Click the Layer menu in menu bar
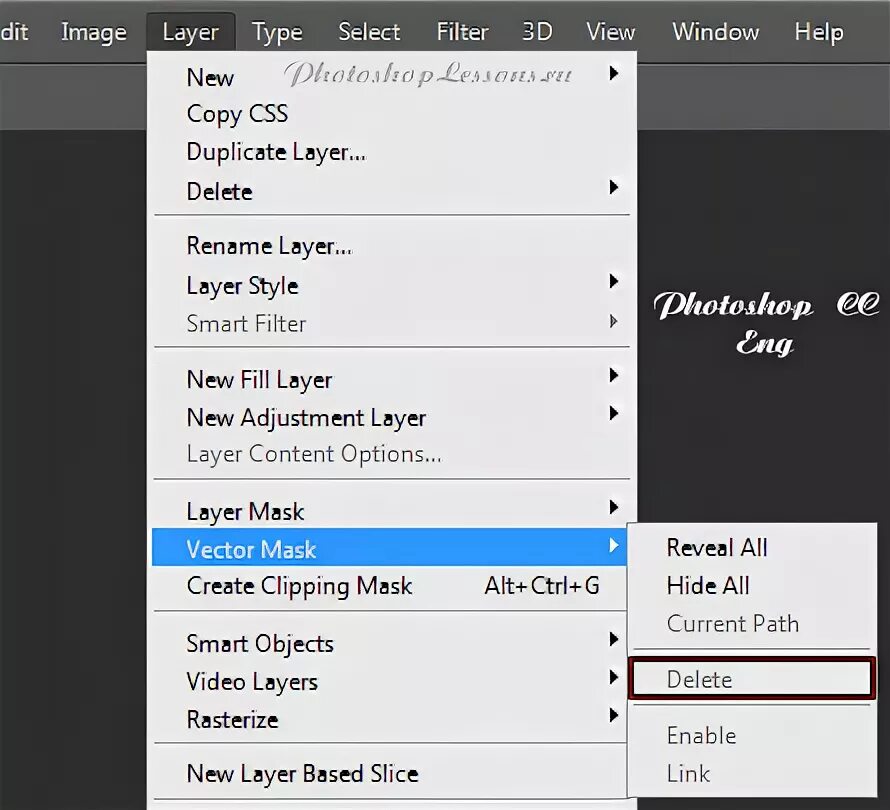 tap(190, 32)
